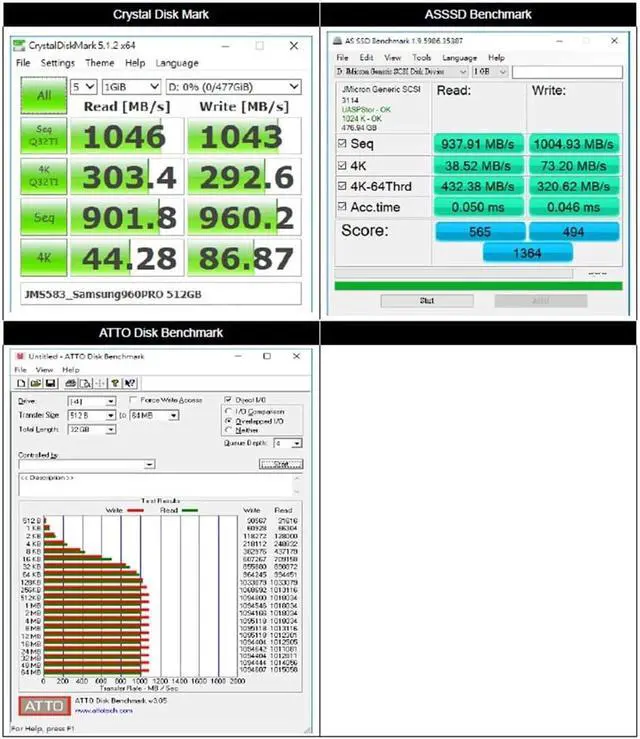Click the New file icon in ATTO toolbar
640x739 pixels.
click(22, 382)
